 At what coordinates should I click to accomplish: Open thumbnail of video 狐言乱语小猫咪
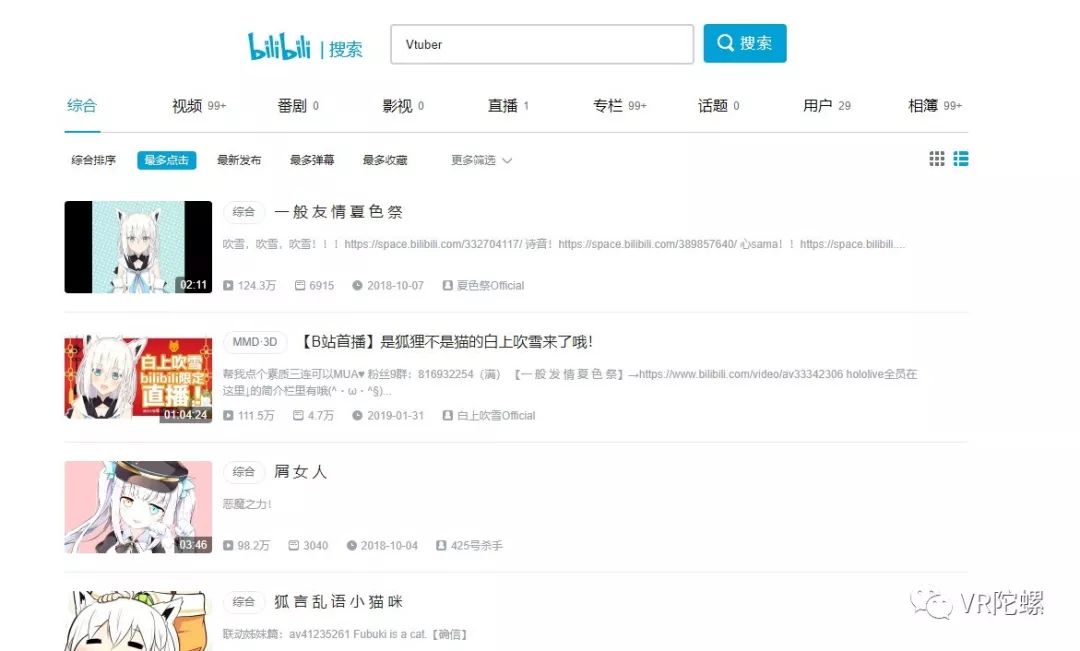[138, 621]
